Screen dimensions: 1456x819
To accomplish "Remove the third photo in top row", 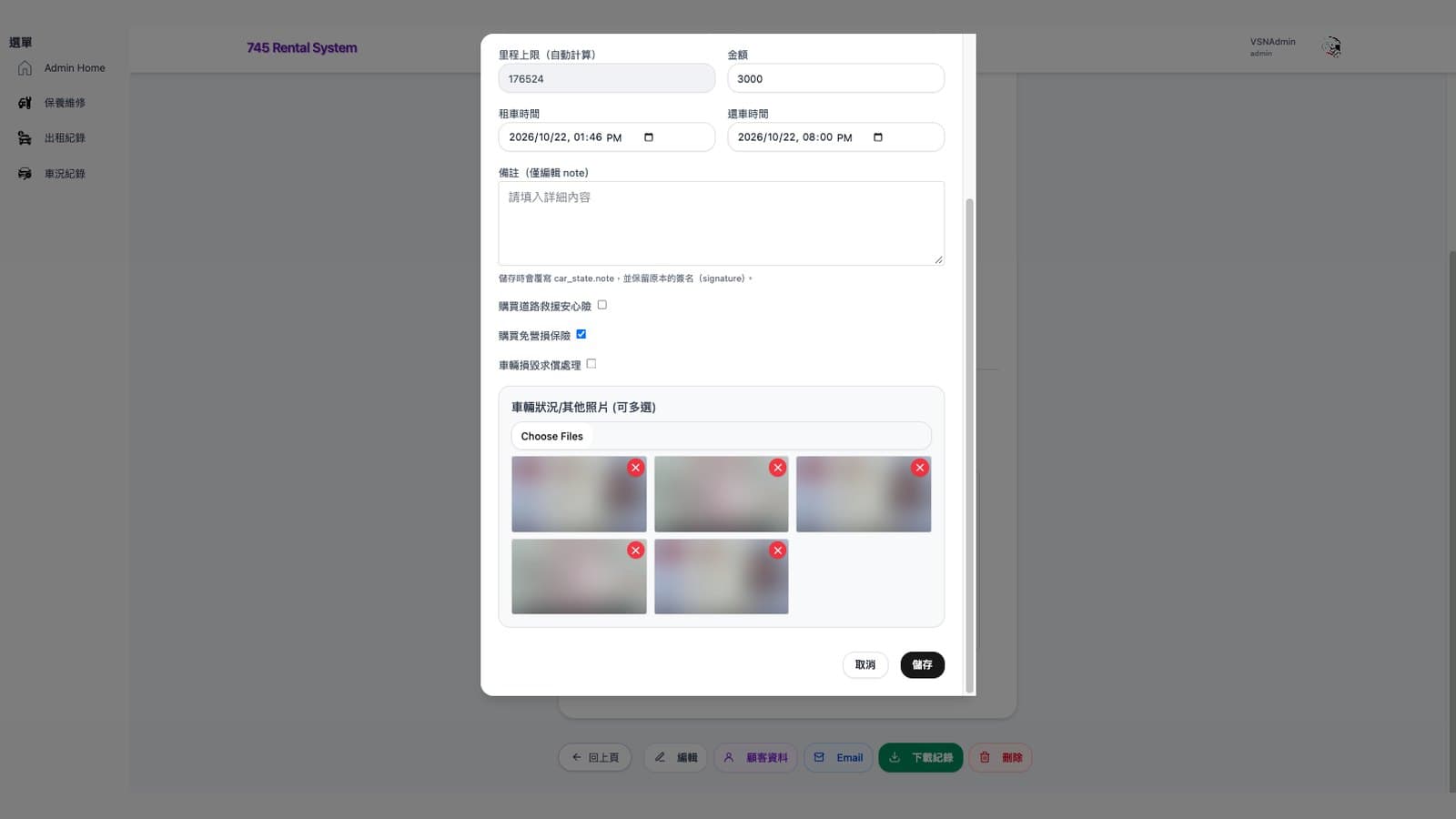I will point(920,468).
